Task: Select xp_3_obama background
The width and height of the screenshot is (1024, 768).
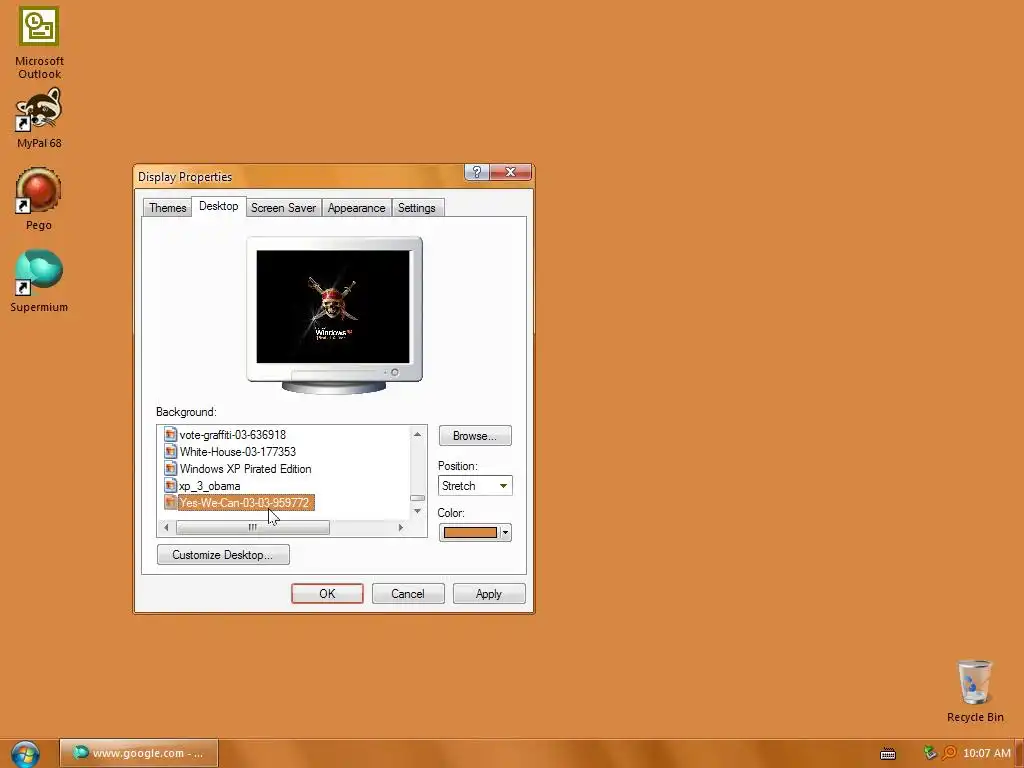Action: [x=210, y=485]
